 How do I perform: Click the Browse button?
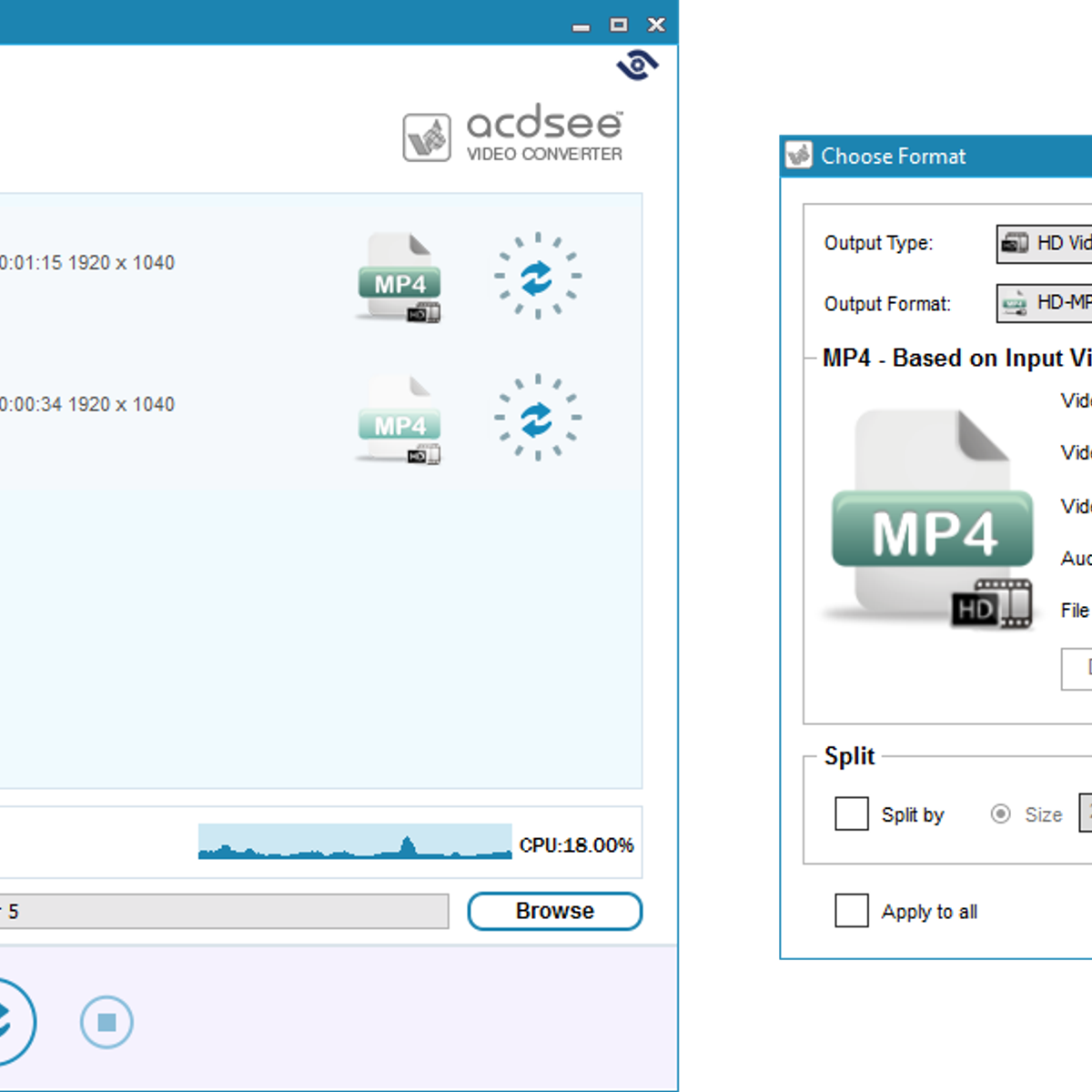tap(554, 911)
